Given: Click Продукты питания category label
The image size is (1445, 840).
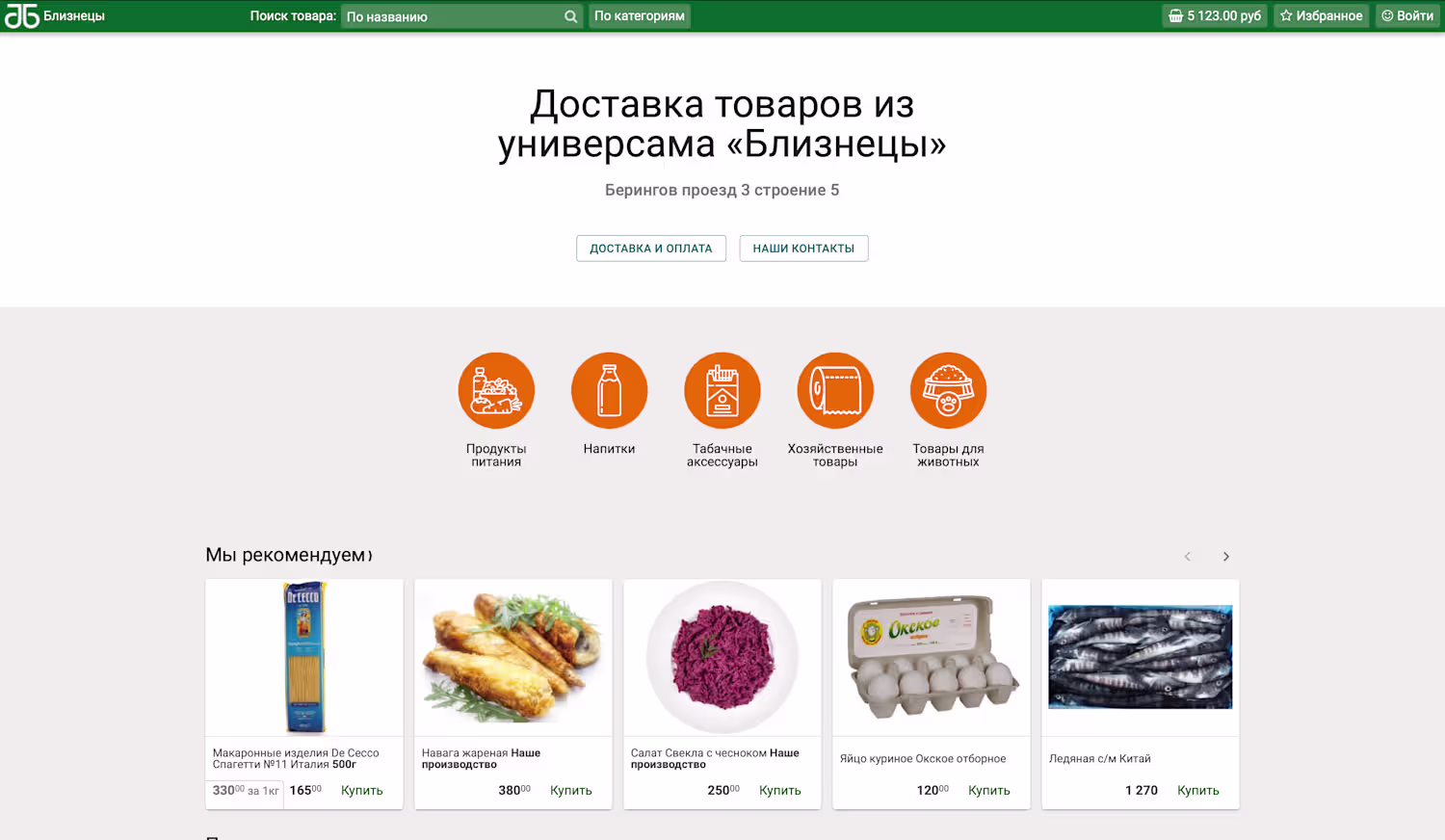Looking at the screenshot, I should point(496,456).
